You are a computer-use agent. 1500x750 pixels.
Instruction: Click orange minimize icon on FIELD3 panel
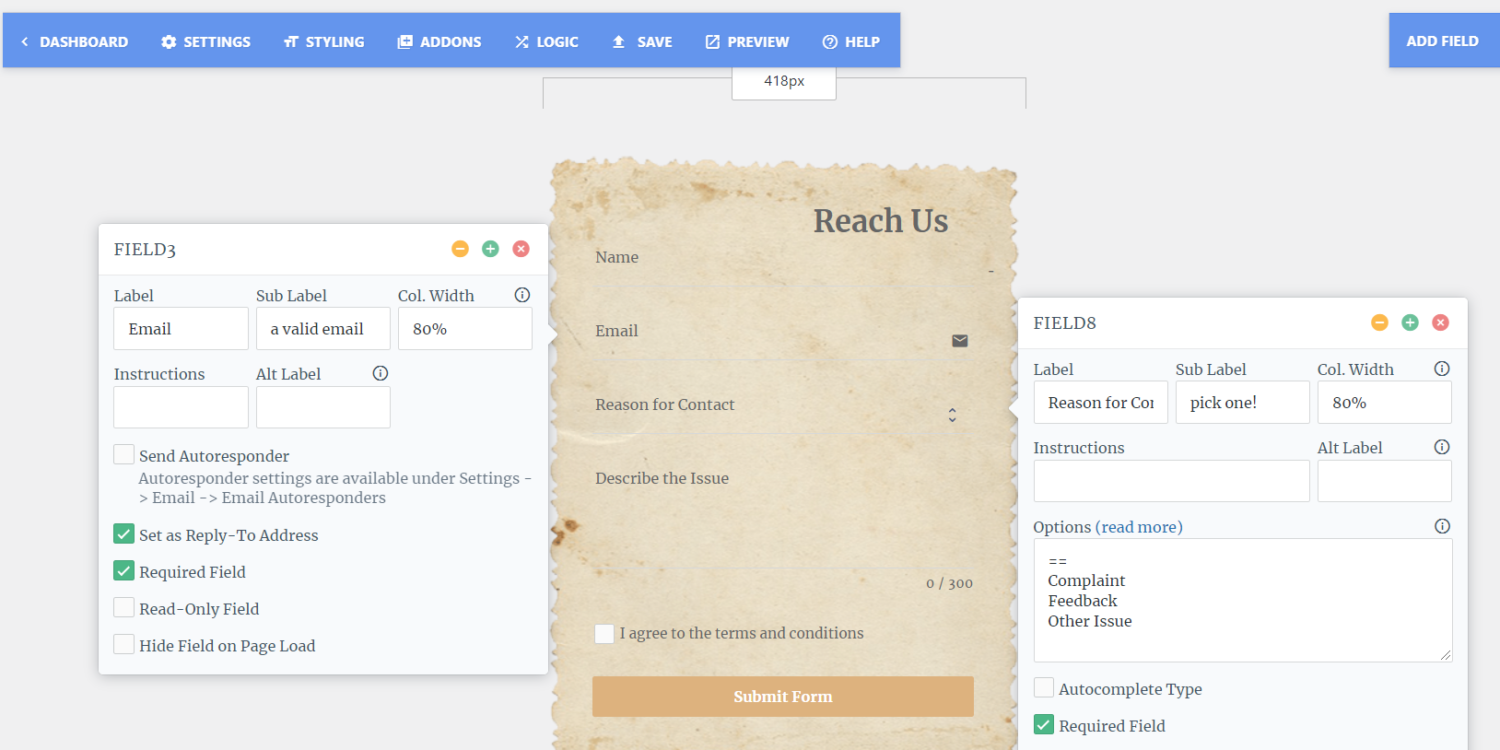pyautogui.click(x=460, y=249)
